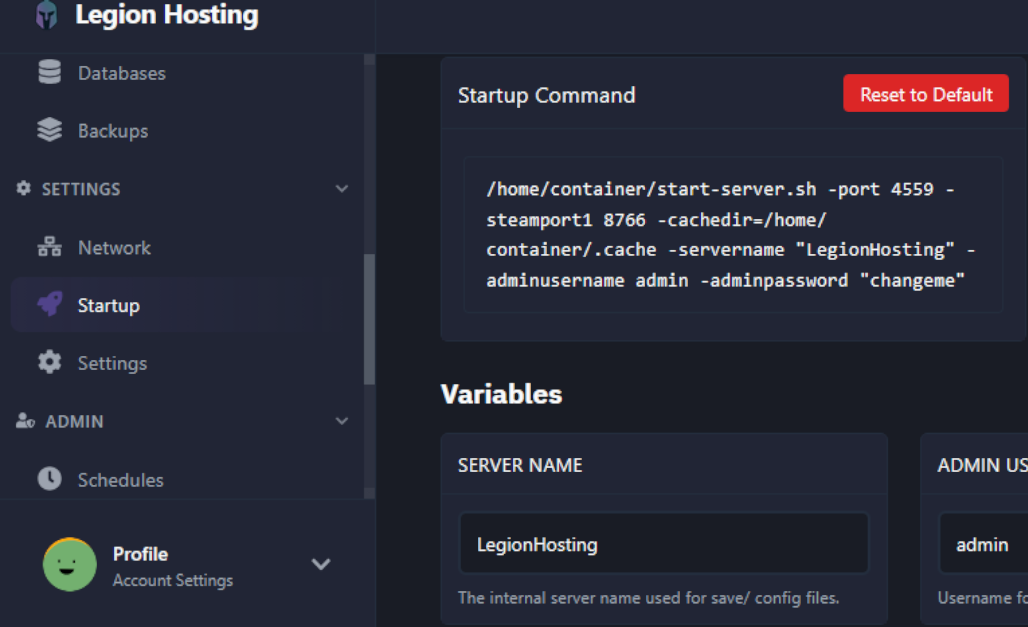Click the Databases icon in the sidebar
This screenshot has height=627, width=1028.
point(50,72)
